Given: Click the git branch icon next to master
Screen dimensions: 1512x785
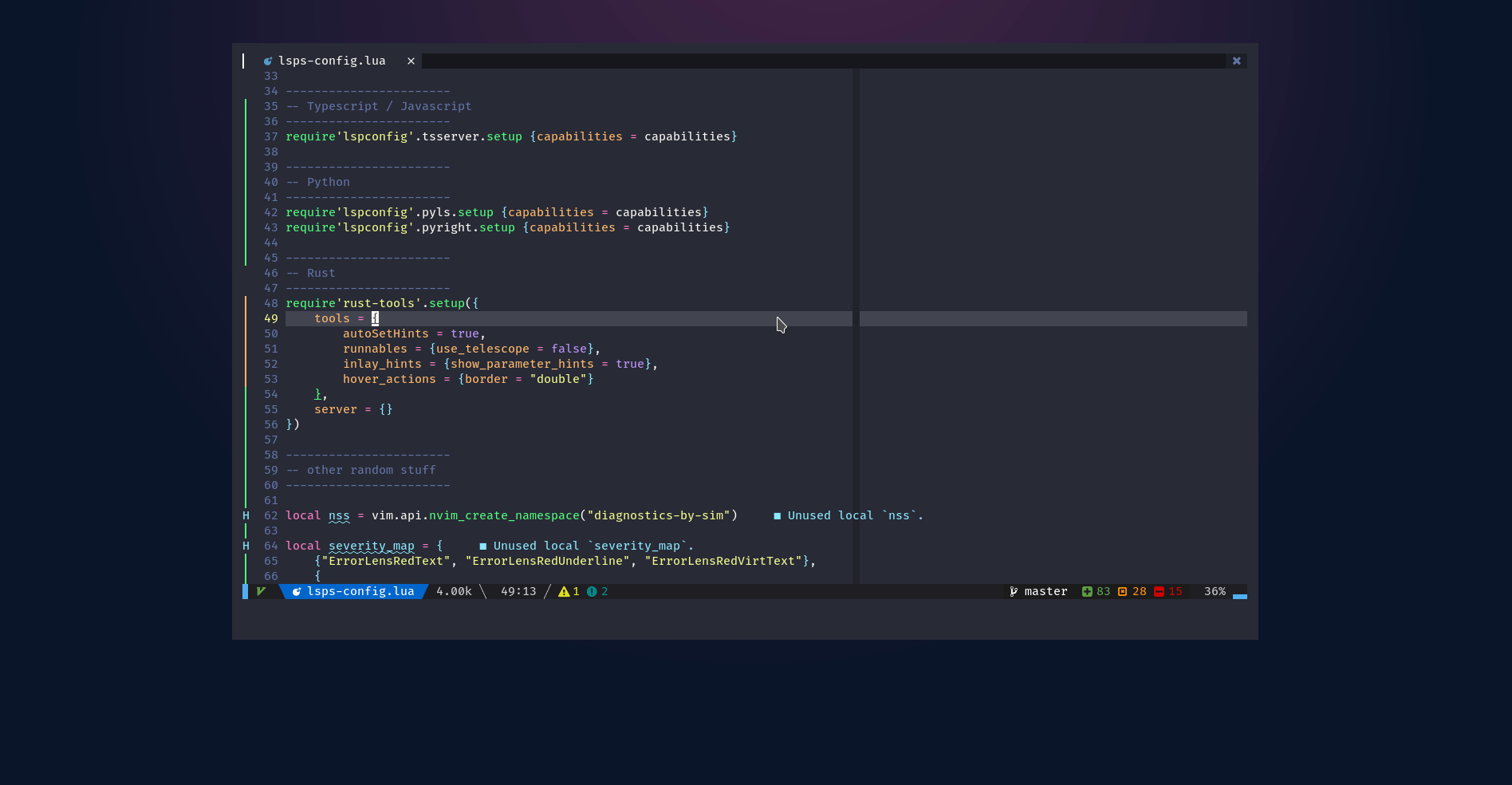Looking at the screenshot, I should coord(1012,591).
